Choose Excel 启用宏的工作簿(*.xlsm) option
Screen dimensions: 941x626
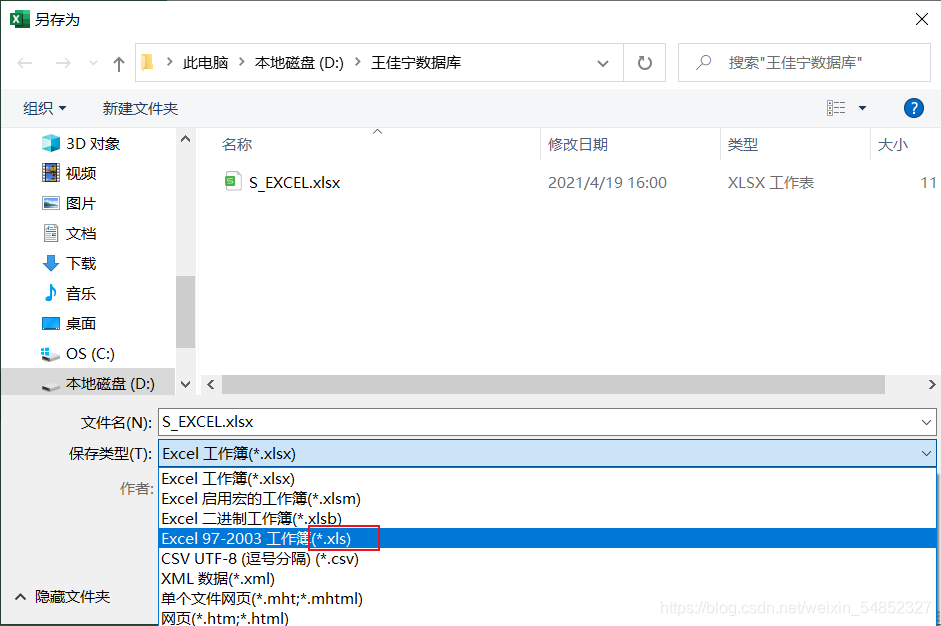coord(547,499)
